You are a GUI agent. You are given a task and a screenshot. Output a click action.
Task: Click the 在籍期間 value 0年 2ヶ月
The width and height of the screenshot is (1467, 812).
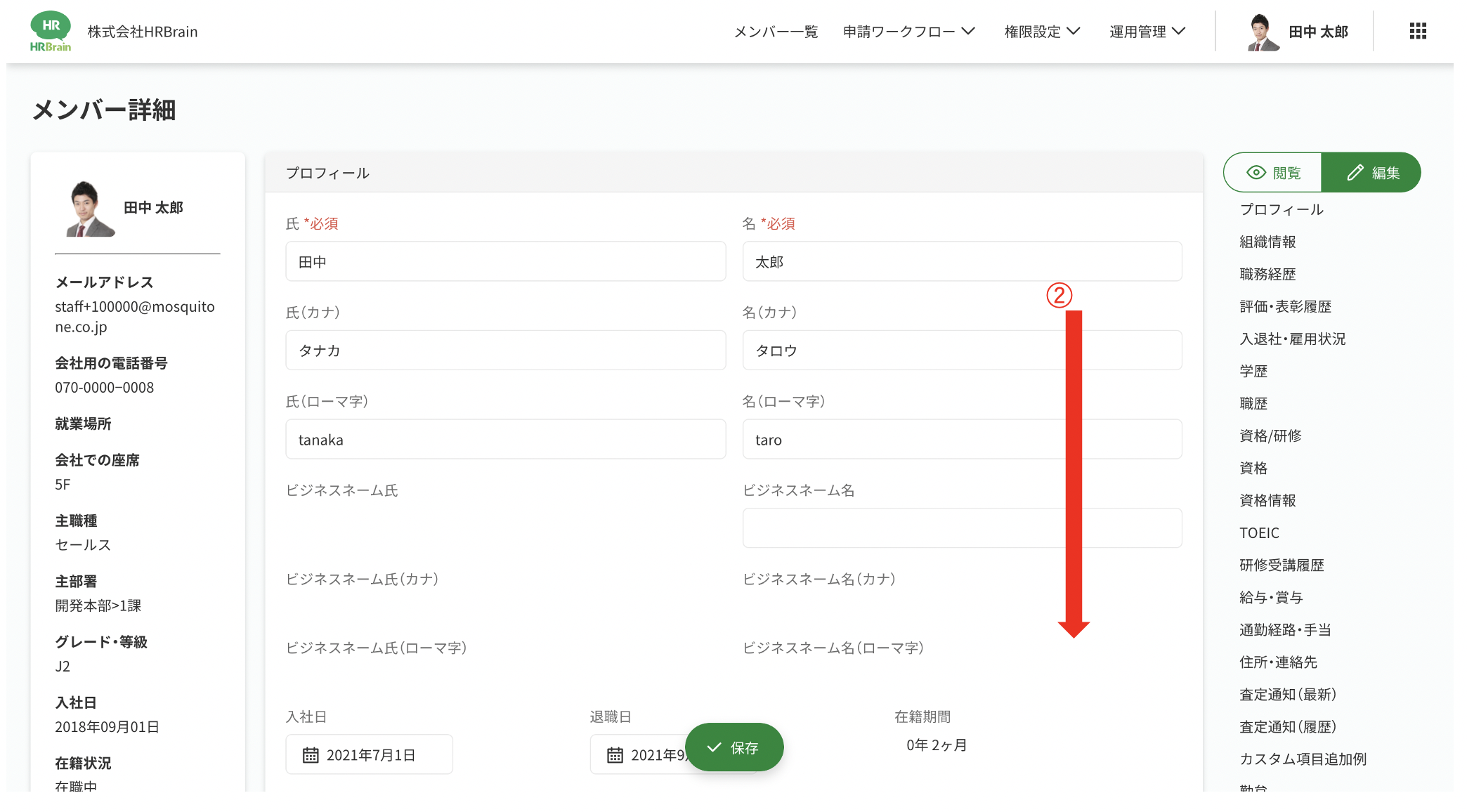pyautogui.click(x=937, y=745)
